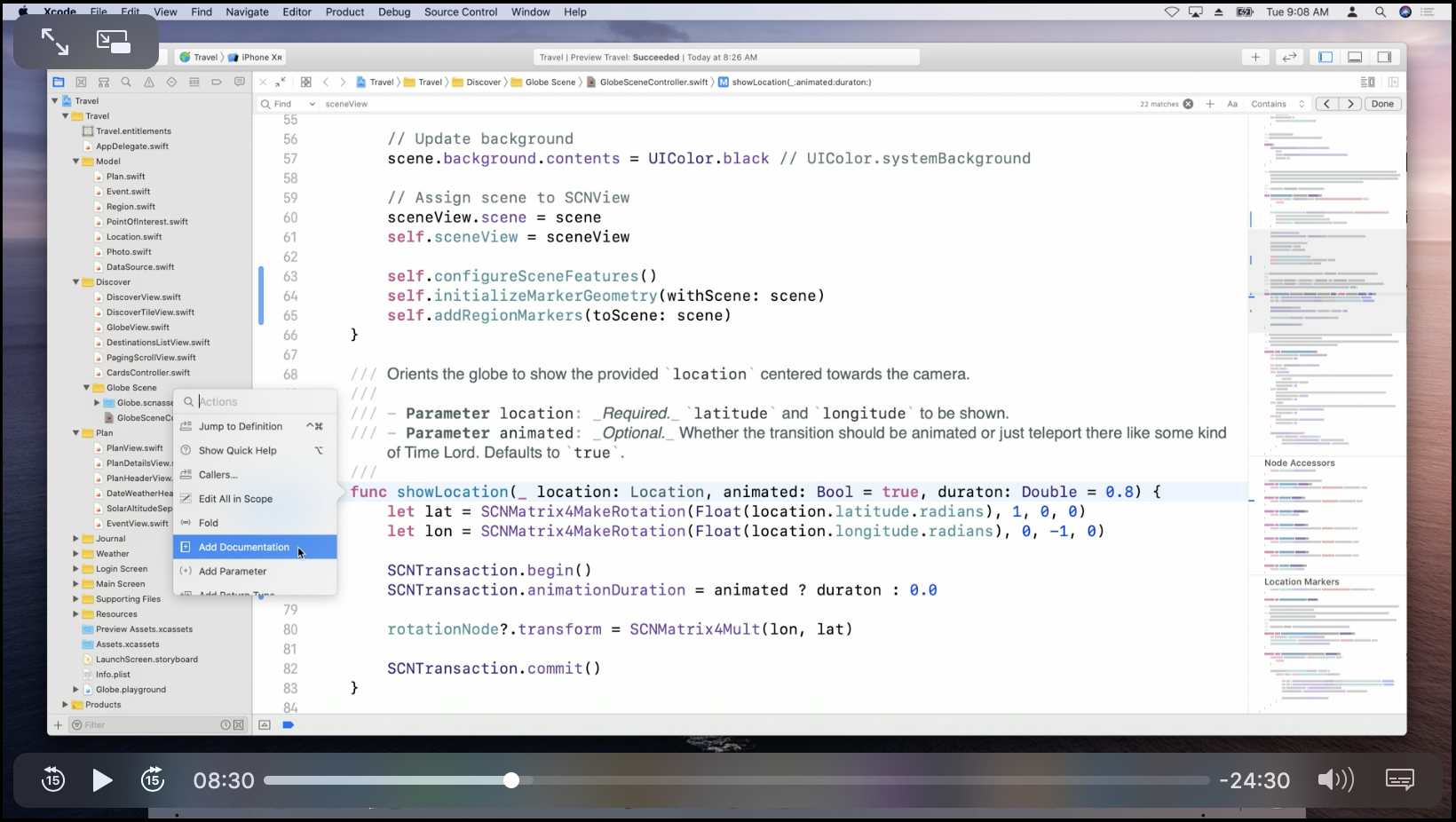Go forward in editor history
Viewport: 1456px width, 822px height.
click(x=343, y=82)
